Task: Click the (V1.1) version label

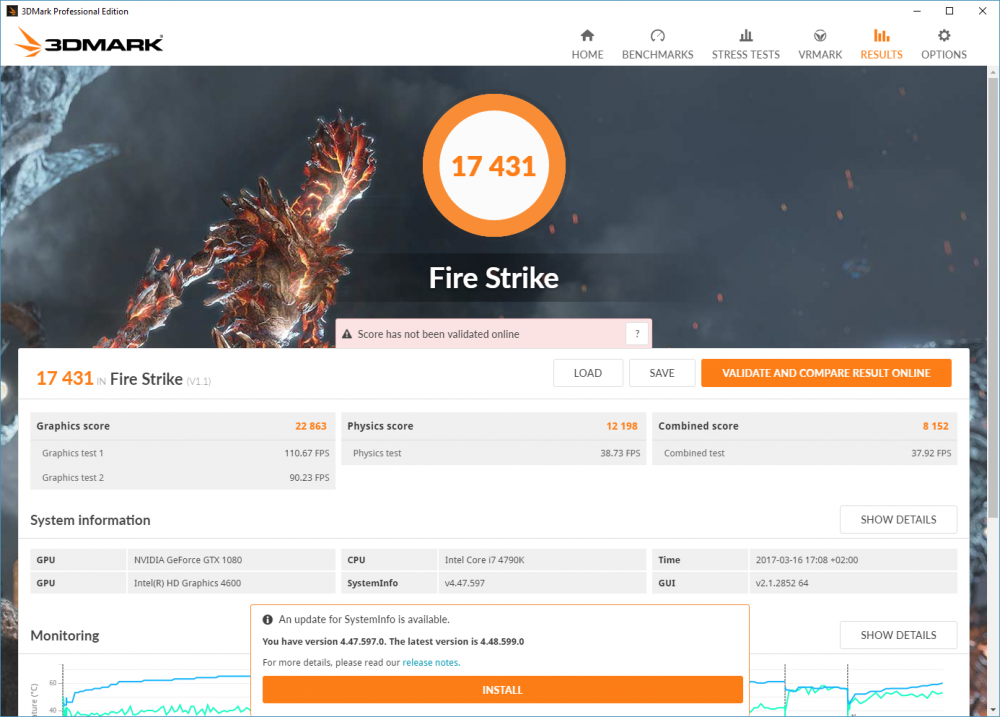Action: [198, 381]
